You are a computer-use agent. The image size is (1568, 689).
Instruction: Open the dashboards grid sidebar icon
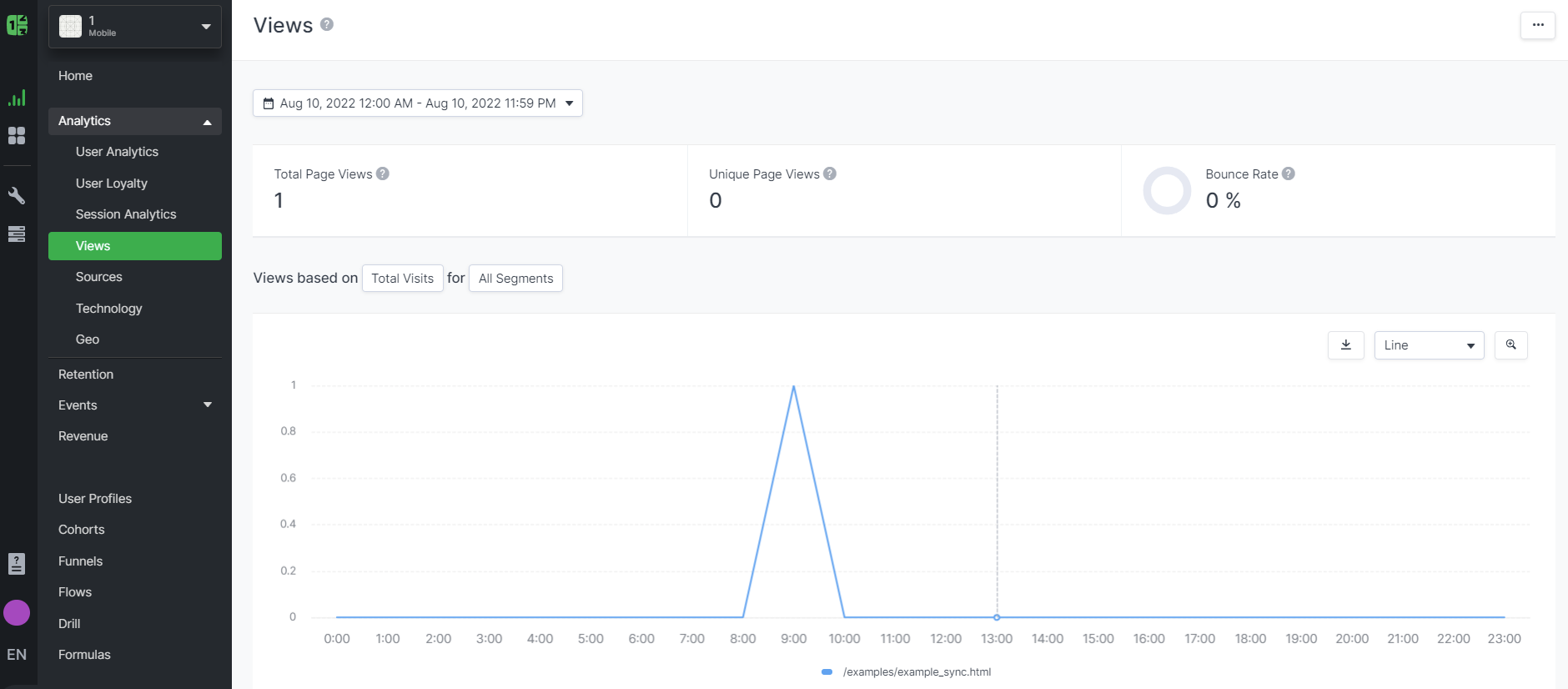pyautogui.click(x=17, y=135)
